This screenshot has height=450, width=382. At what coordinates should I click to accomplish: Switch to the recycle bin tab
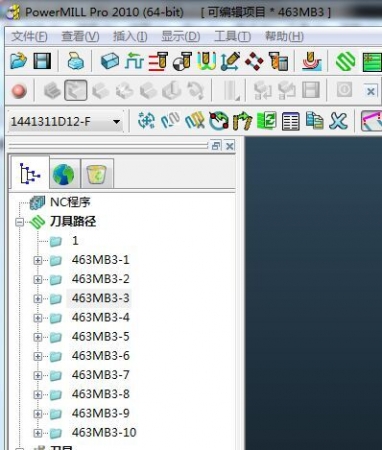(x=97, y=174)
